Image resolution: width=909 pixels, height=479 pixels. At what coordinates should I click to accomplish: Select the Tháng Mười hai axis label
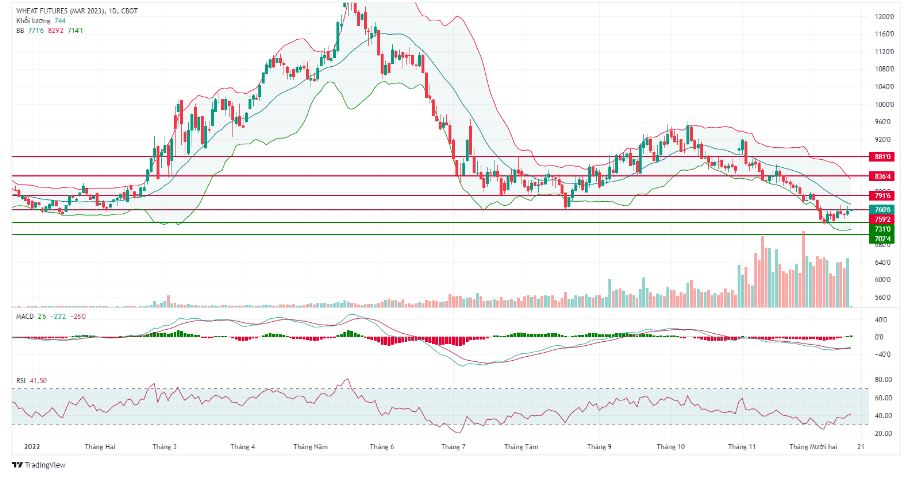(x=813, y=447)
